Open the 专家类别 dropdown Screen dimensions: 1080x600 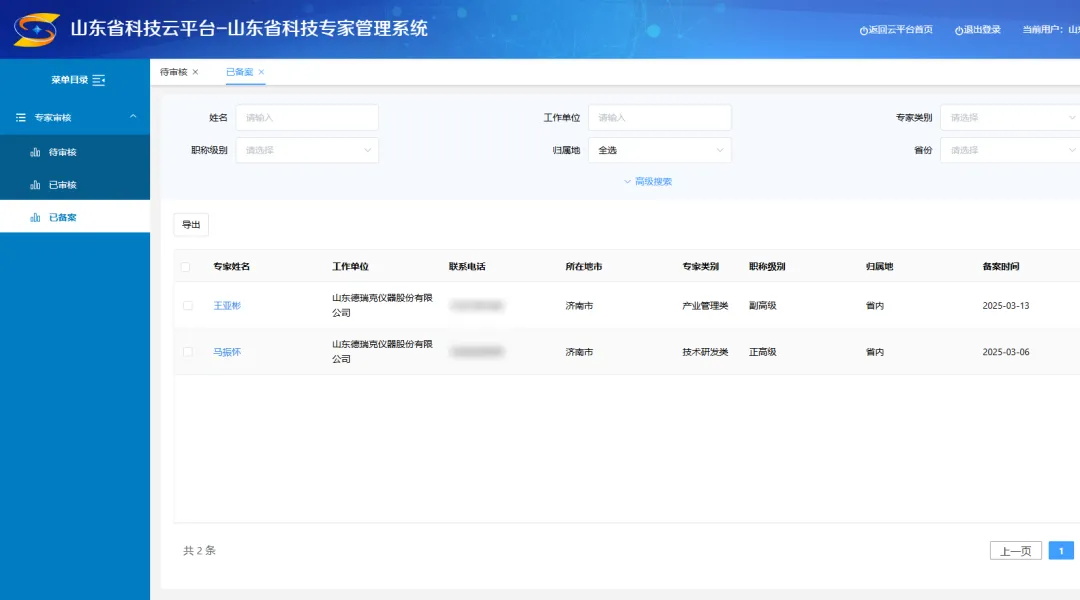tap(1010, 117)
